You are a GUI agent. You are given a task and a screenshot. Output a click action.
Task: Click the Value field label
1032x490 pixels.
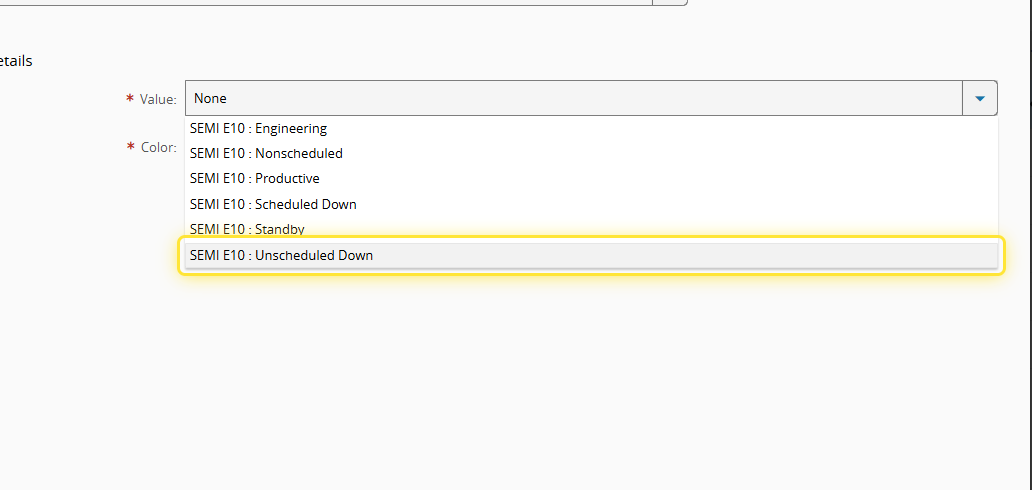click(157, 99)
